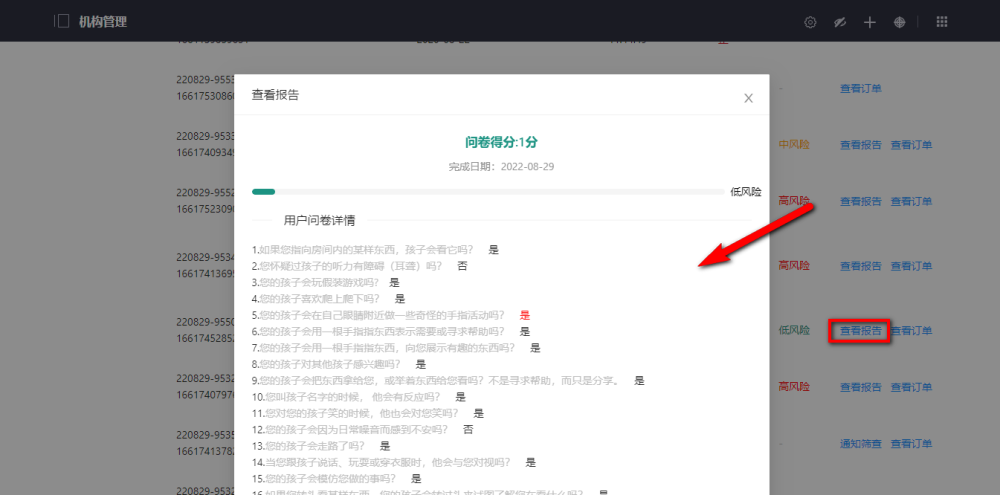Click question 13 about 会走路
Viewport: 1000px width, 495px height.
pyautogui.click(x=309, y=446)
